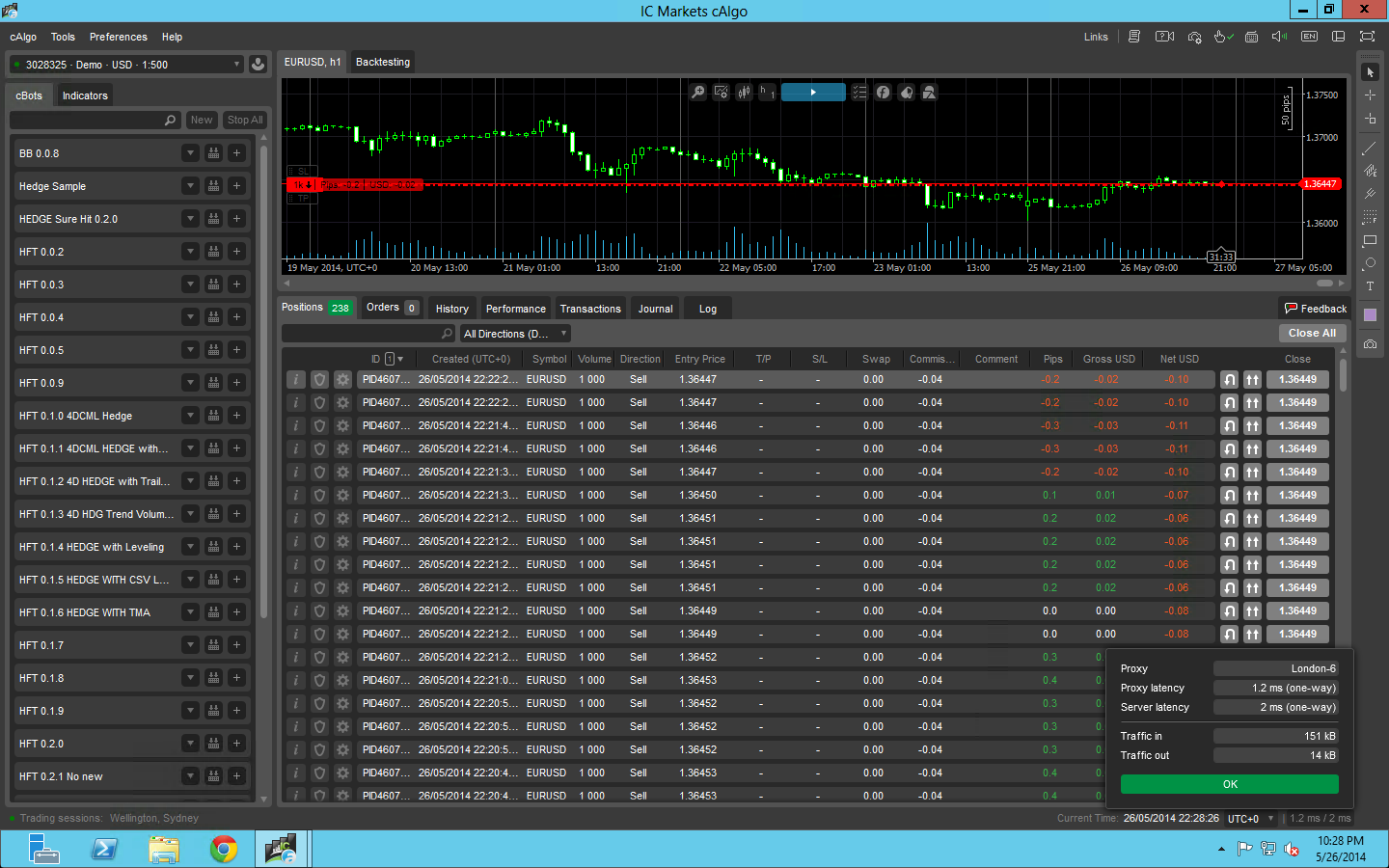Open Chrome from the taskbar
The width and height of the screenshot is (1389, 868).
coord(224,850)
